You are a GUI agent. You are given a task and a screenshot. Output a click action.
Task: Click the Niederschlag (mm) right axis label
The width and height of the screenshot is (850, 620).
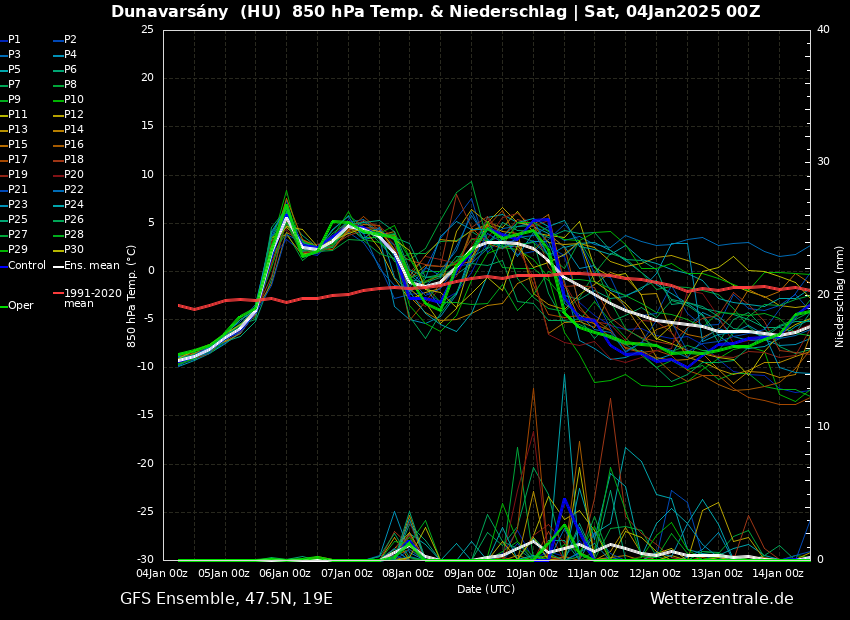click(840, 296)
